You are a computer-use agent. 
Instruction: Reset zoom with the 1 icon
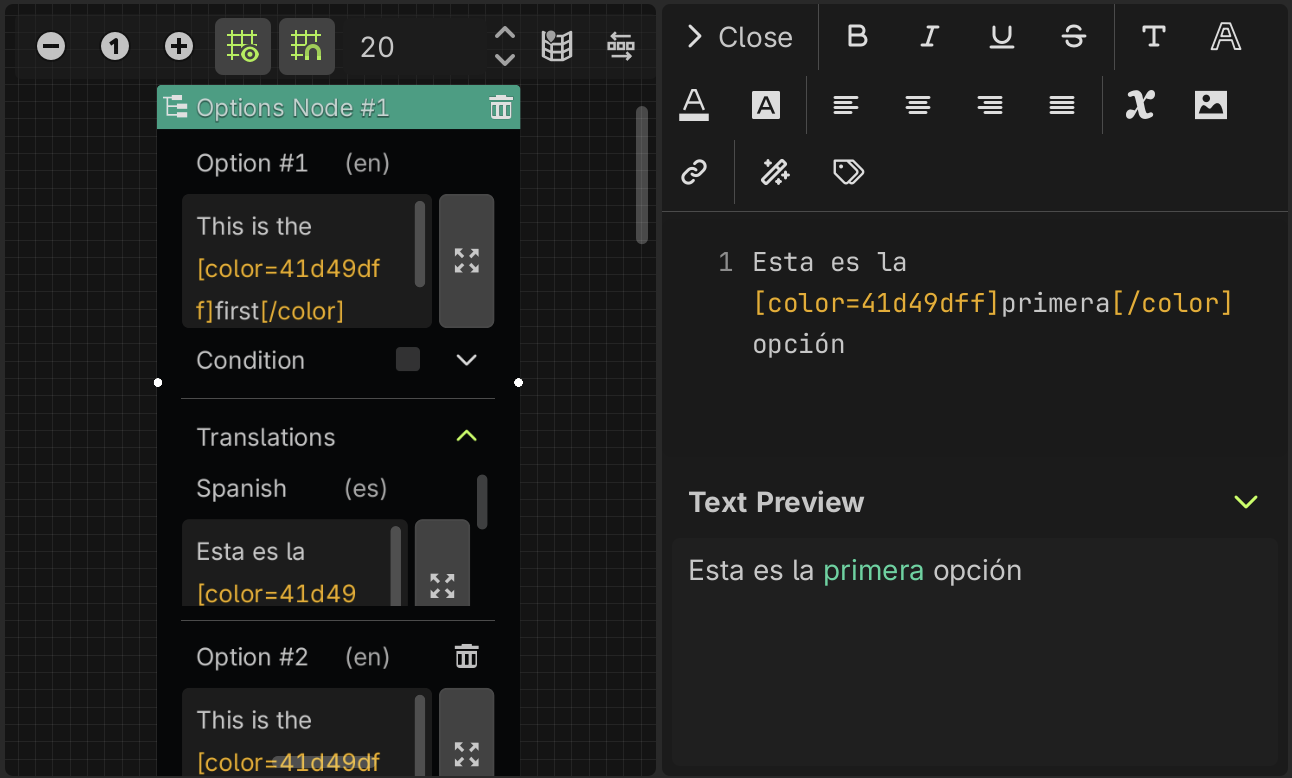[115, 46]
